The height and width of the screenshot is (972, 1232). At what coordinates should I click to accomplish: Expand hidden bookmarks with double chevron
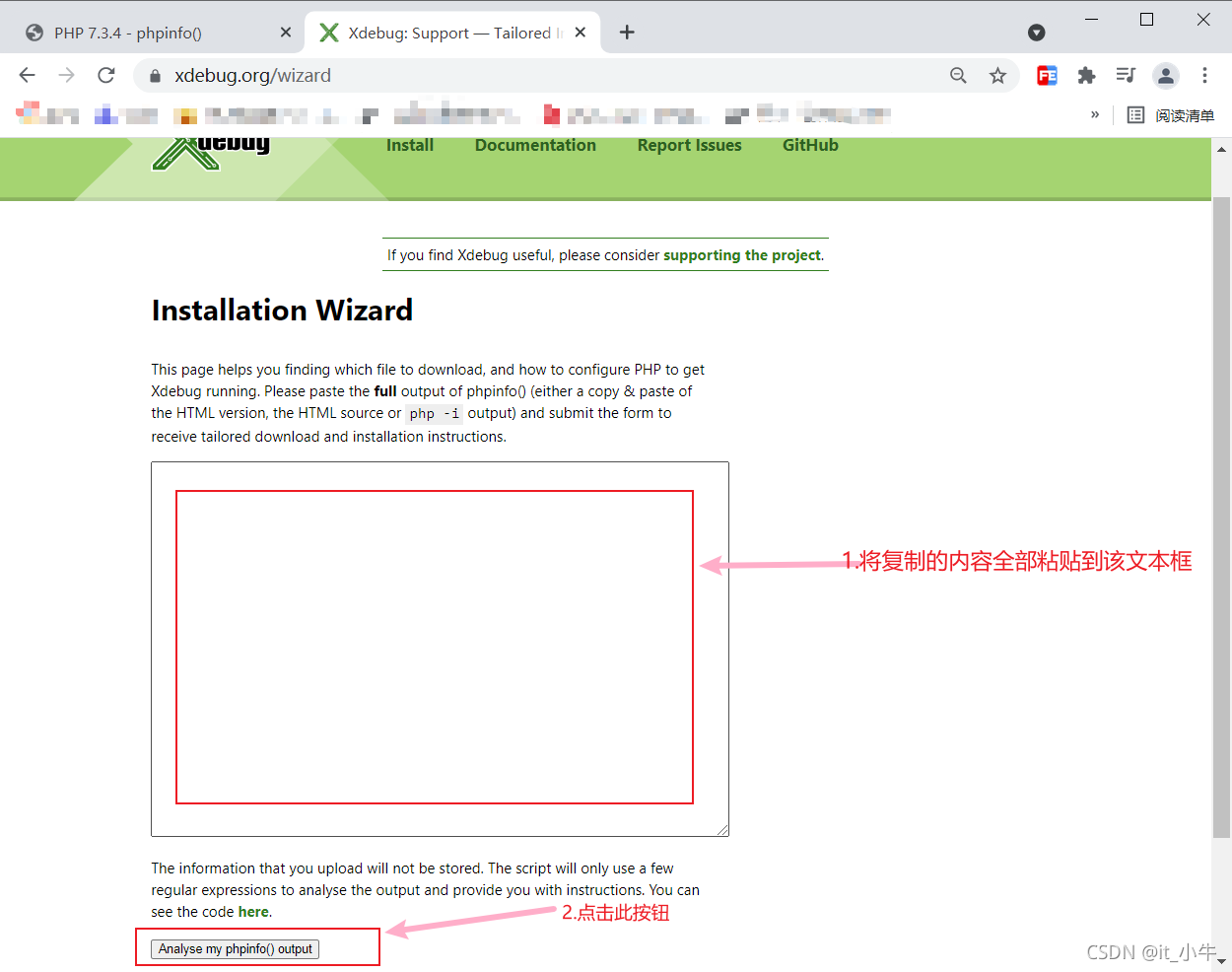click(1094, 115)
